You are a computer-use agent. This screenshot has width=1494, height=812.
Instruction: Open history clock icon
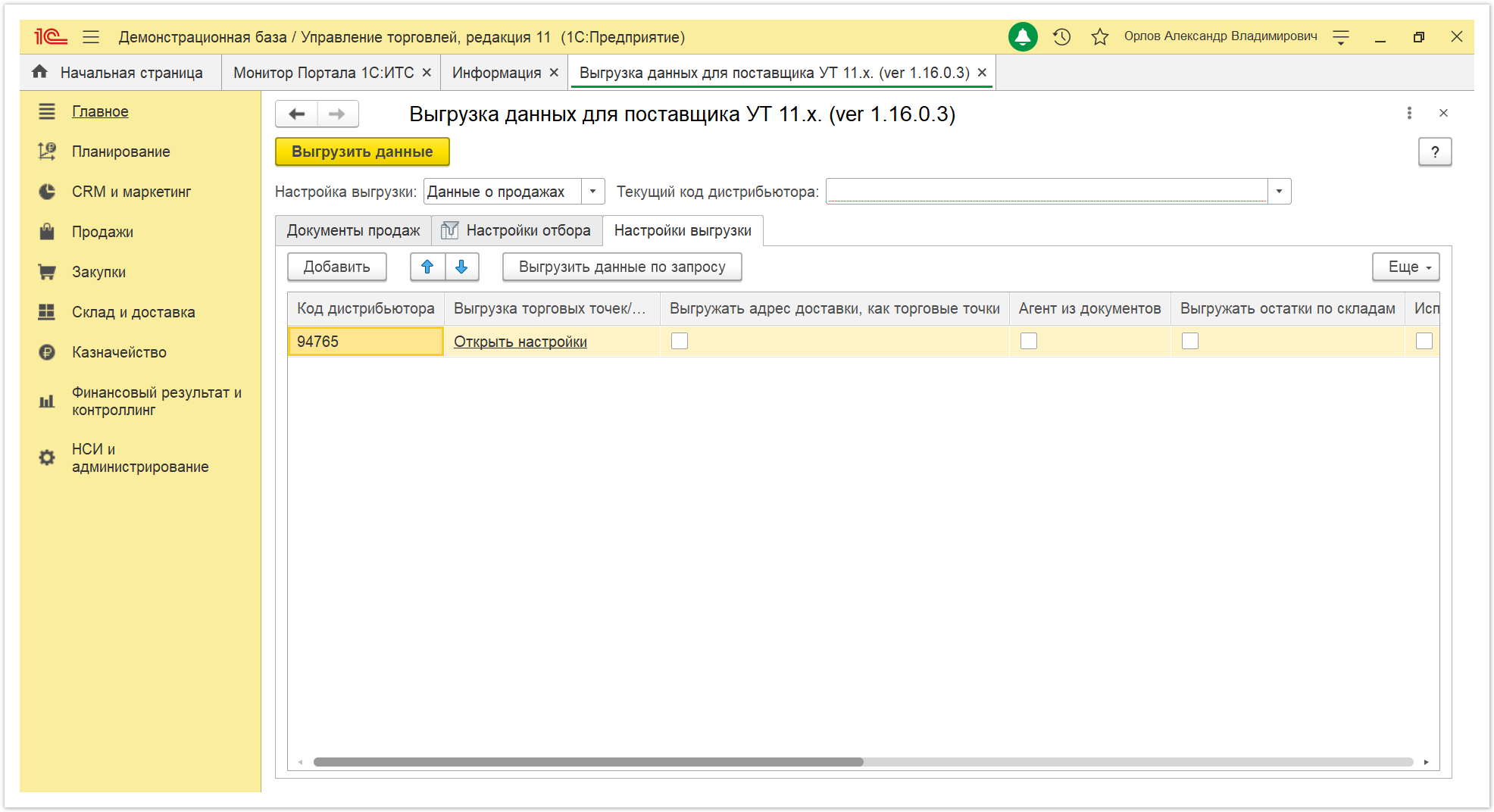pos(1062,36)
